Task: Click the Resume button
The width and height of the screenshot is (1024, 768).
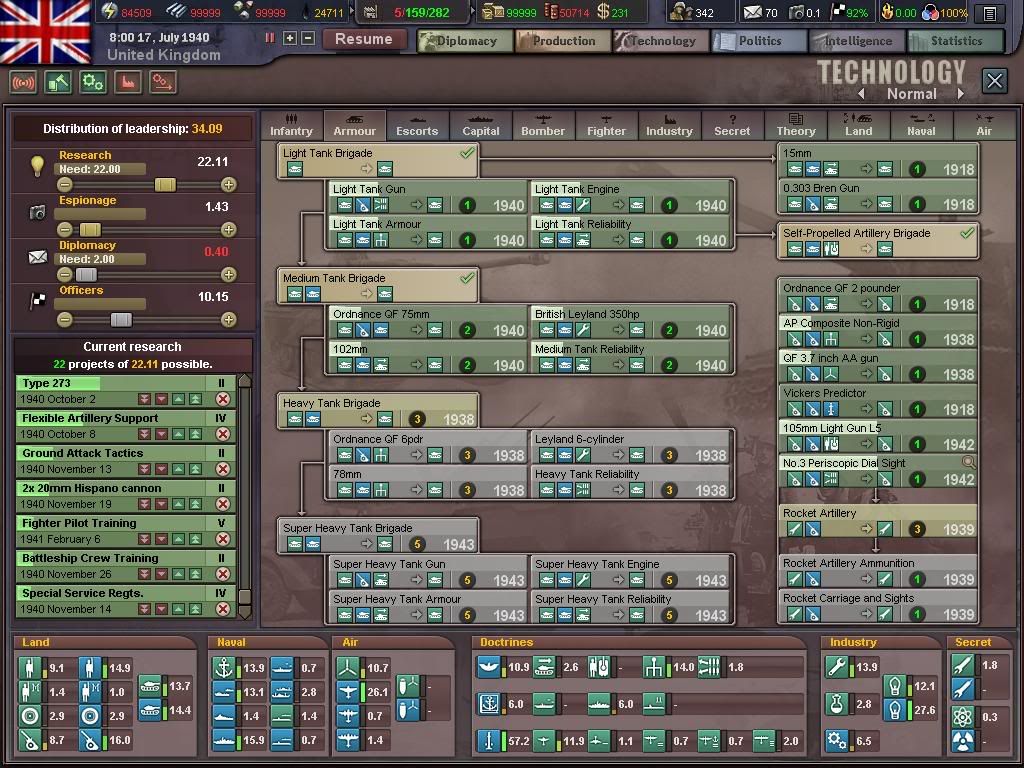Action: click(x=364, y=39)
